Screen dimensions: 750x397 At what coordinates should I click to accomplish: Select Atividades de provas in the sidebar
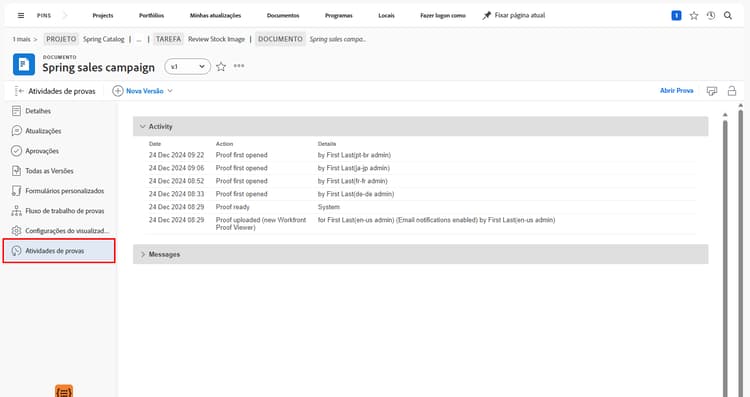pos(59,251)
